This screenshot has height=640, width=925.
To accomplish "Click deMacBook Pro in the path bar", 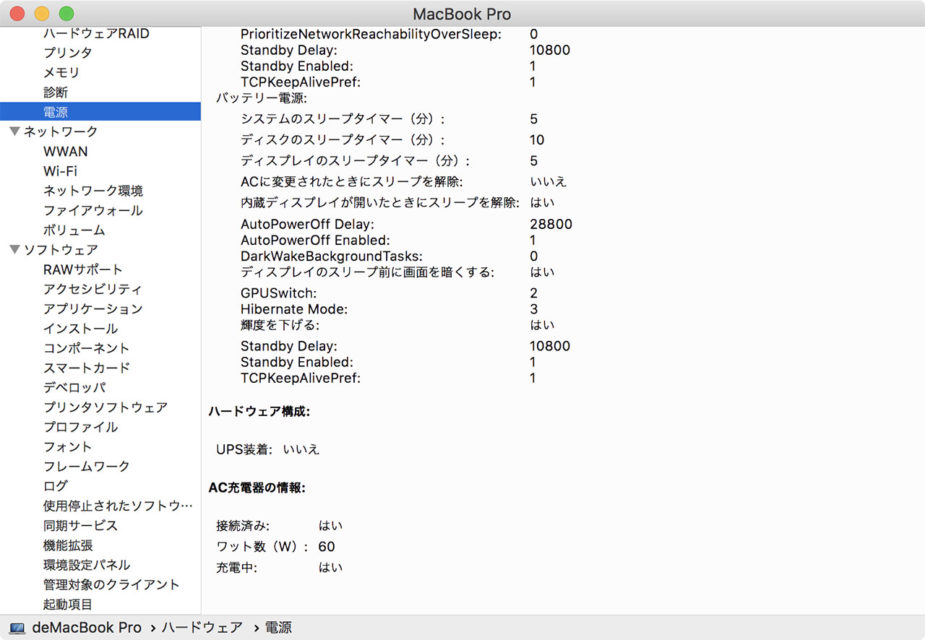I will 87,628.
